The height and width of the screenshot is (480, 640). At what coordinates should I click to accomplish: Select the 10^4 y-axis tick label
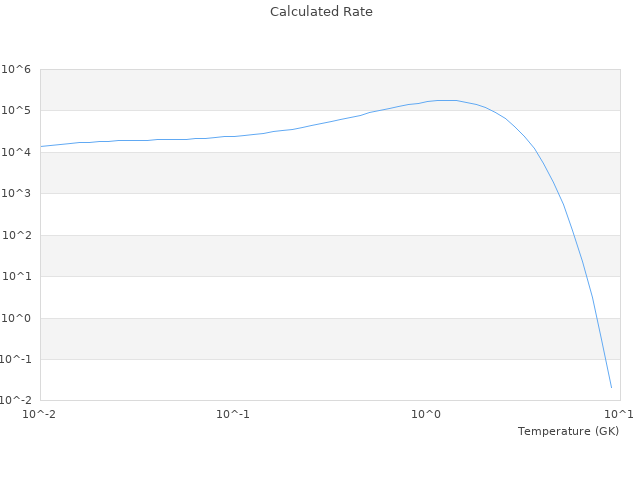(x=17, y=152)
